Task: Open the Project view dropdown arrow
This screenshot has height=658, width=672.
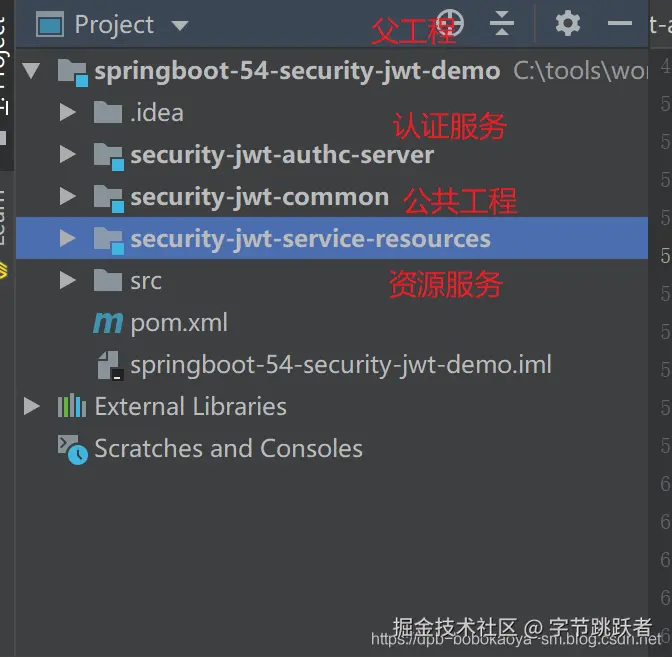Action: tap(180, 26)
